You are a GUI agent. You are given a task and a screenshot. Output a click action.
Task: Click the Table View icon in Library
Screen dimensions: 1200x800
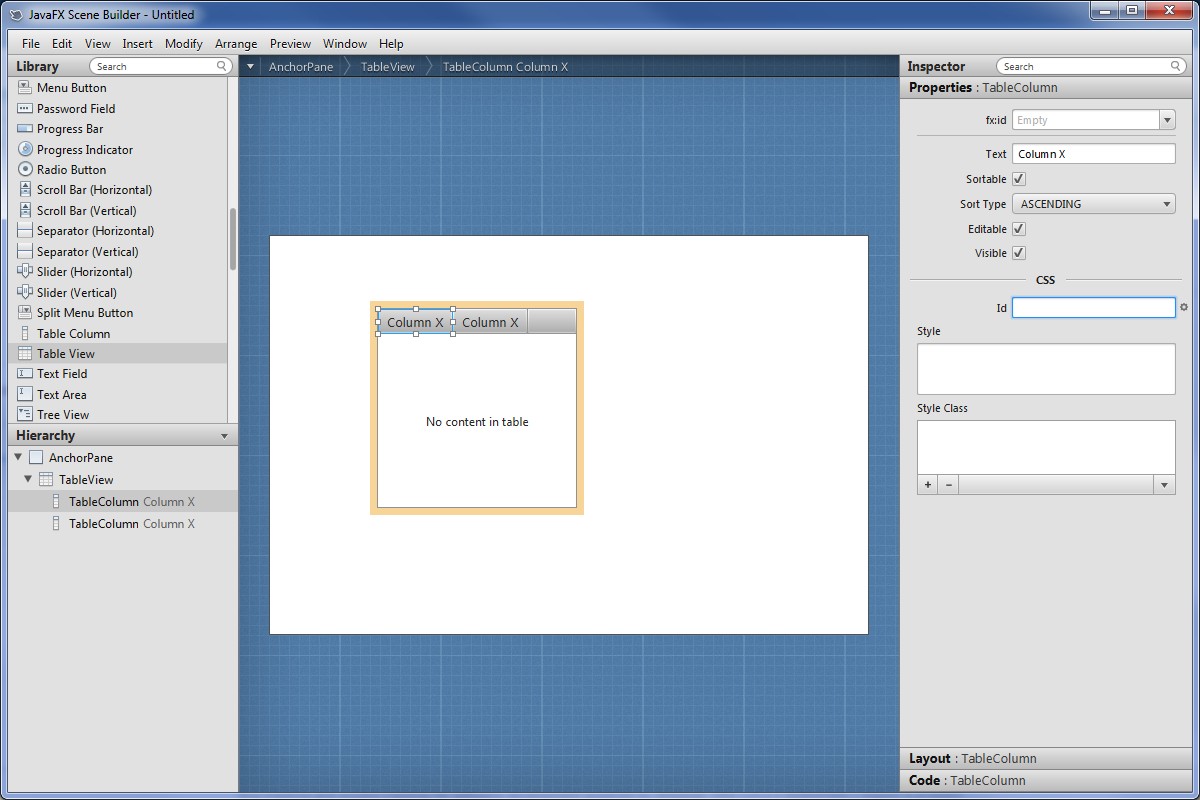(25, 353)
